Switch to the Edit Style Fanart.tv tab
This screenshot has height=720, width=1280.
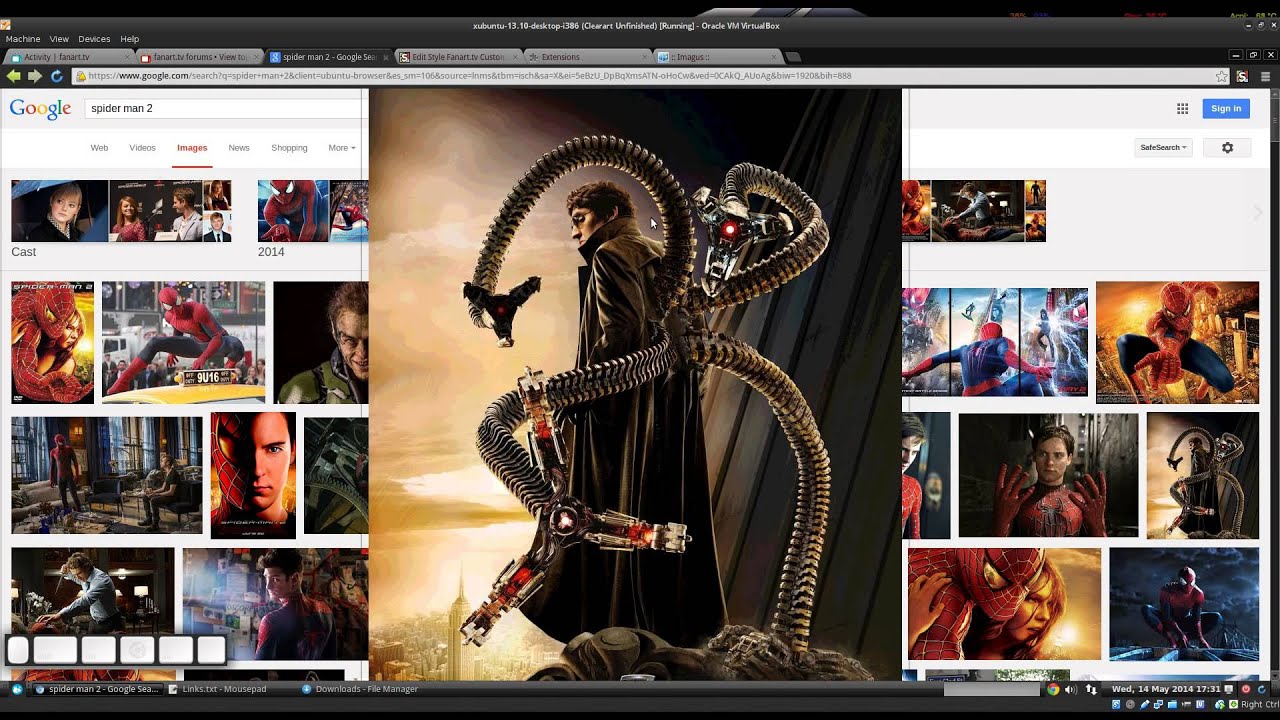coord(457,57)
